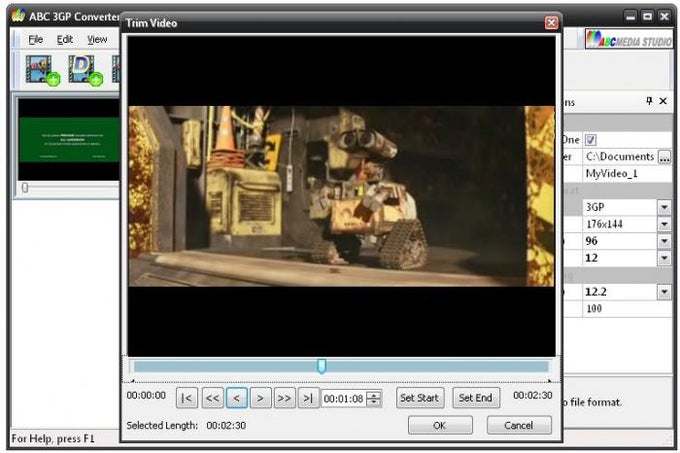Click the Add DVD toolbar icon
The height and width of the screenshot is (453, 680).
[x=85, y=70]
